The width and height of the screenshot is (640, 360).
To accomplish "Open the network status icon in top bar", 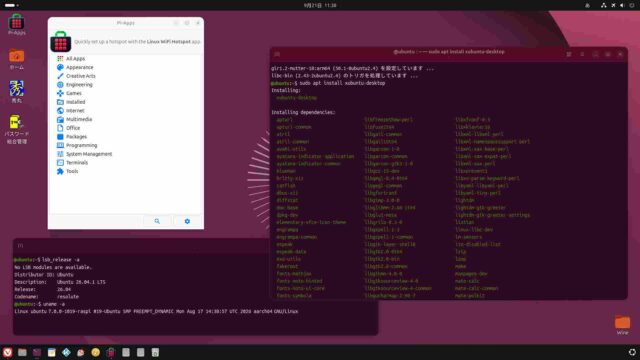I will (x=604, y=5).
